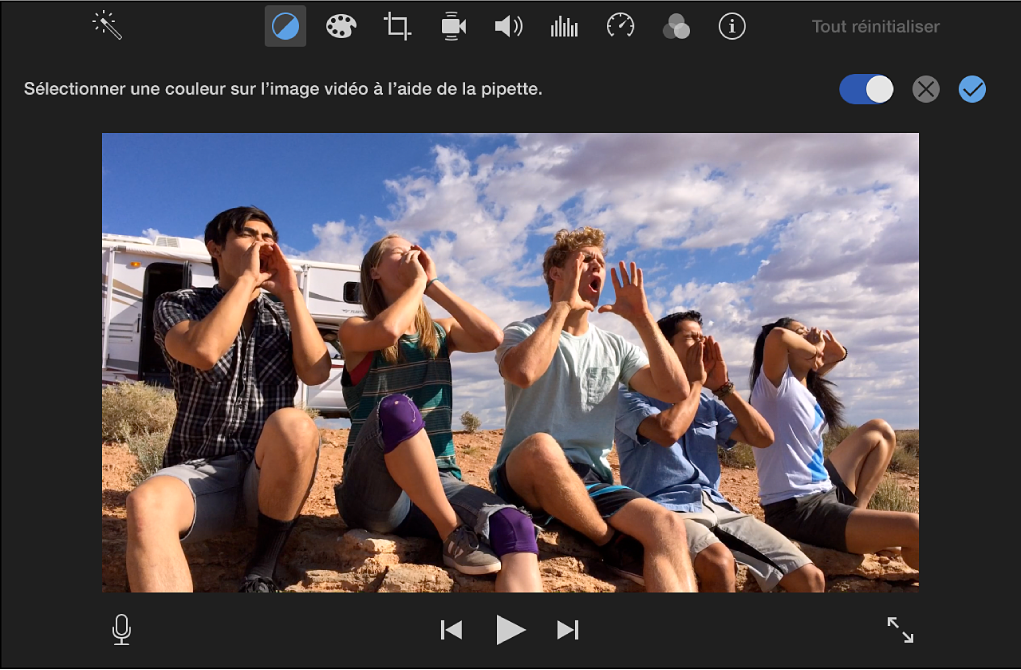Open the speed settings

pyautogui.click(x=620, y=27)
